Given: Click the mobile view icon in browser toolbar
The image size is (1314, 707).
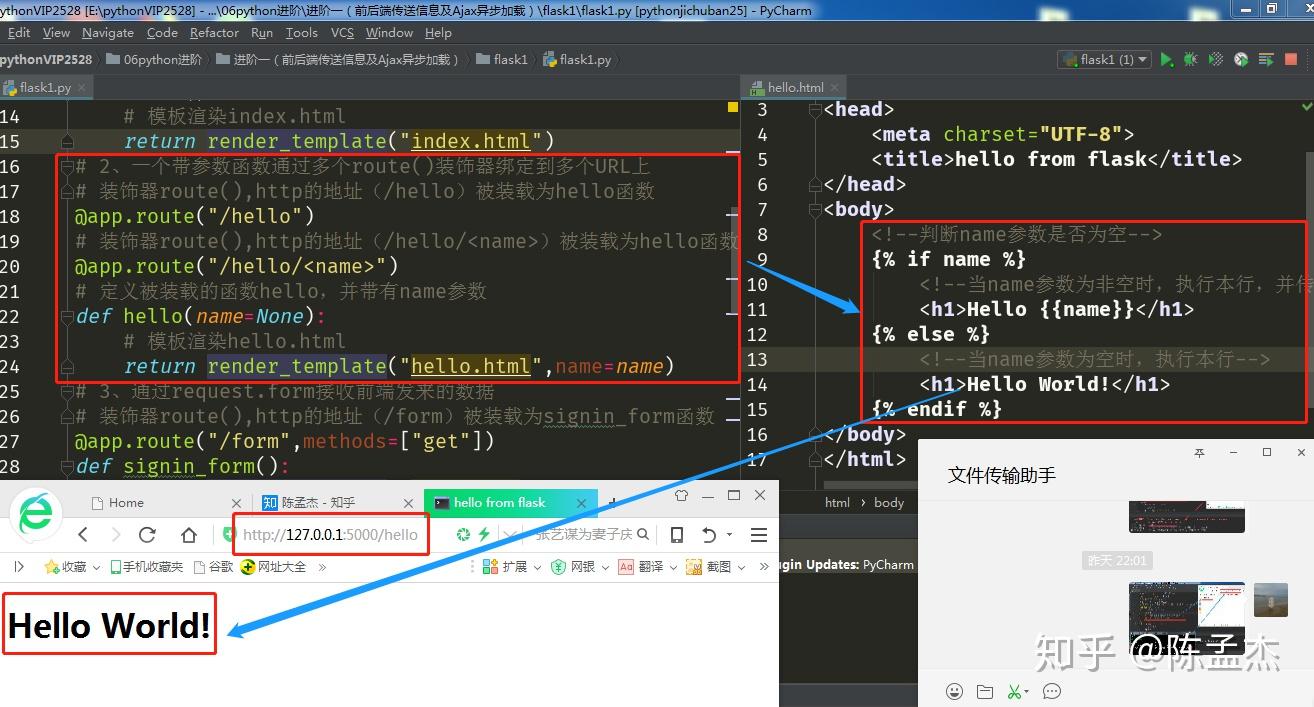Looking at the screenshot, I should tap(677, 535).
